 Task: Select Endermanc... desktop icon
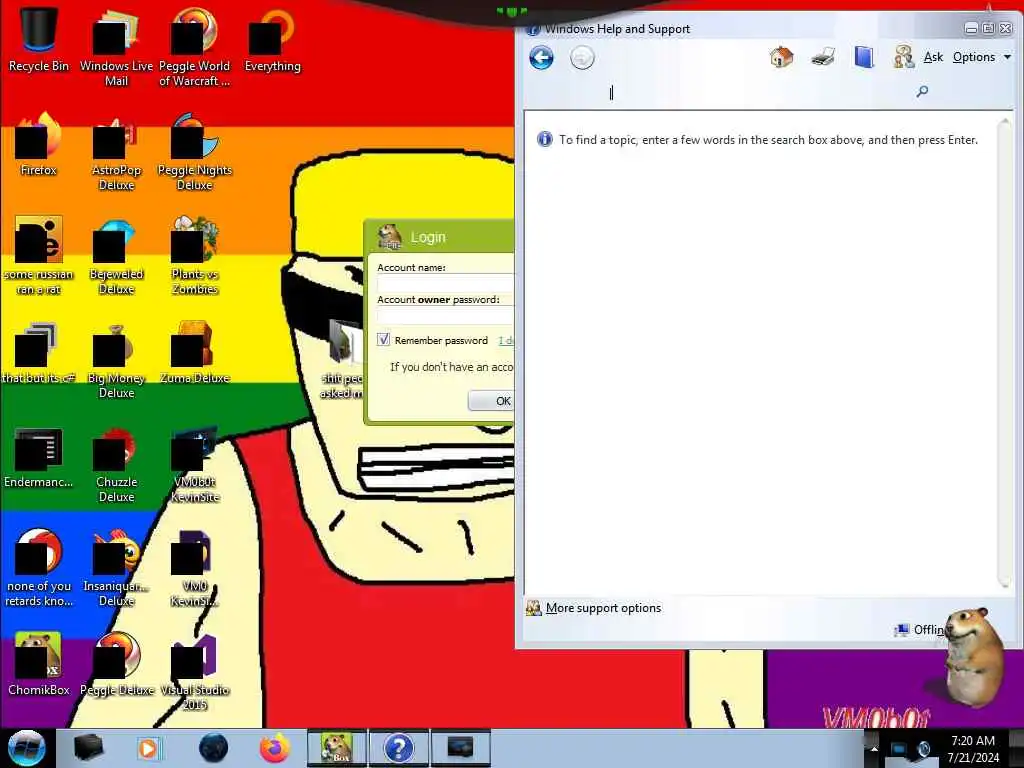[39, 456]
